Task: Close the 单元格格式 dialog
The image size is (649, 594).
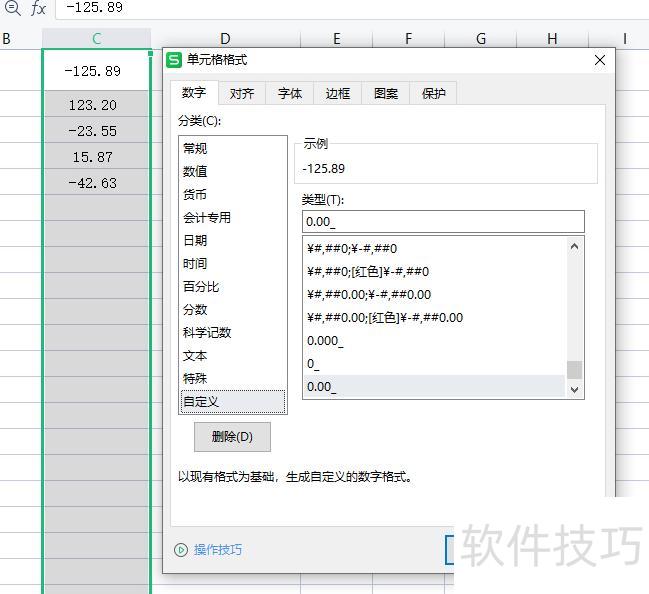Action: pos(600,60)
